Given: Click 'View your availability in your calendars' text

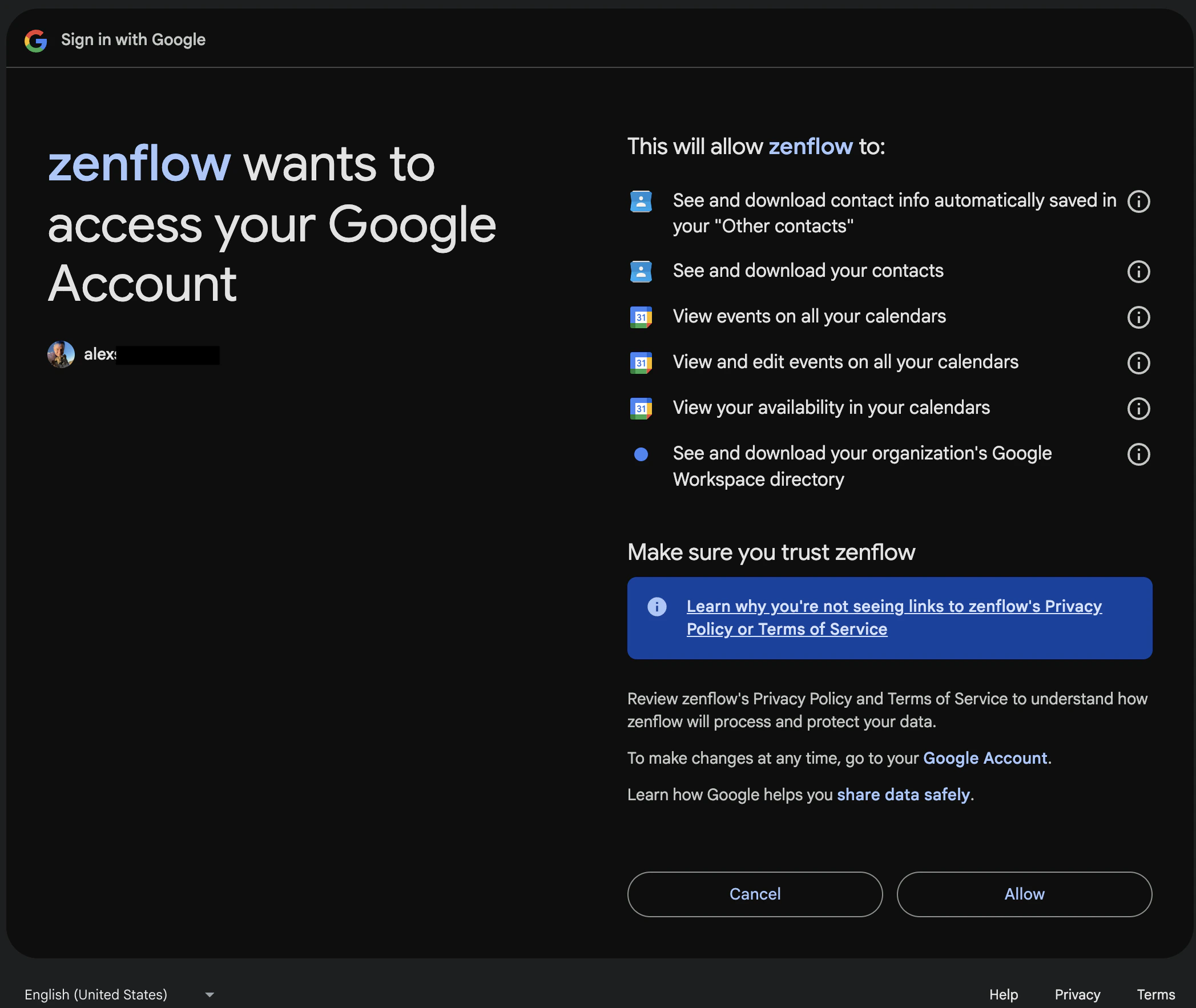Looking at the screenshot, I should point(831,408).
